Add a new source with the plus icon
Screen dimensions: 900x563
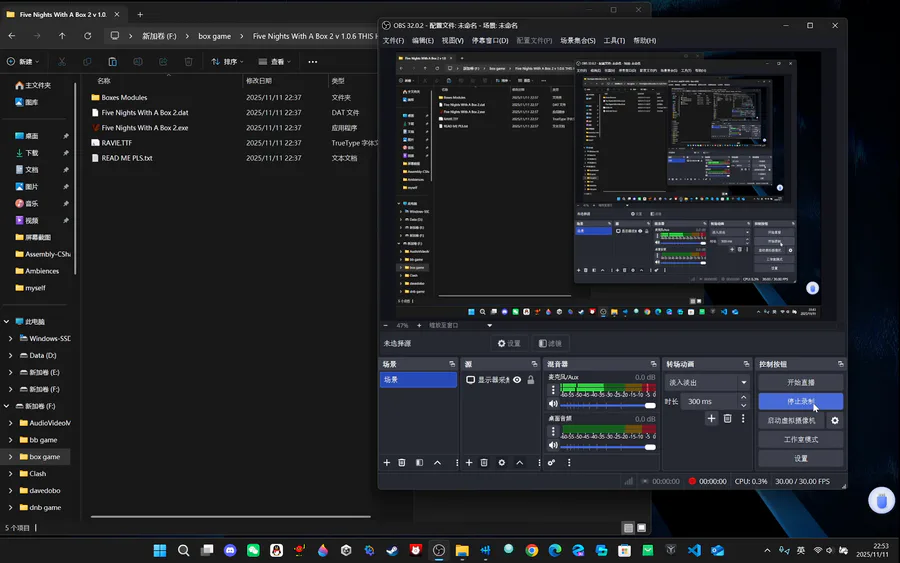[x=469, y=463]
